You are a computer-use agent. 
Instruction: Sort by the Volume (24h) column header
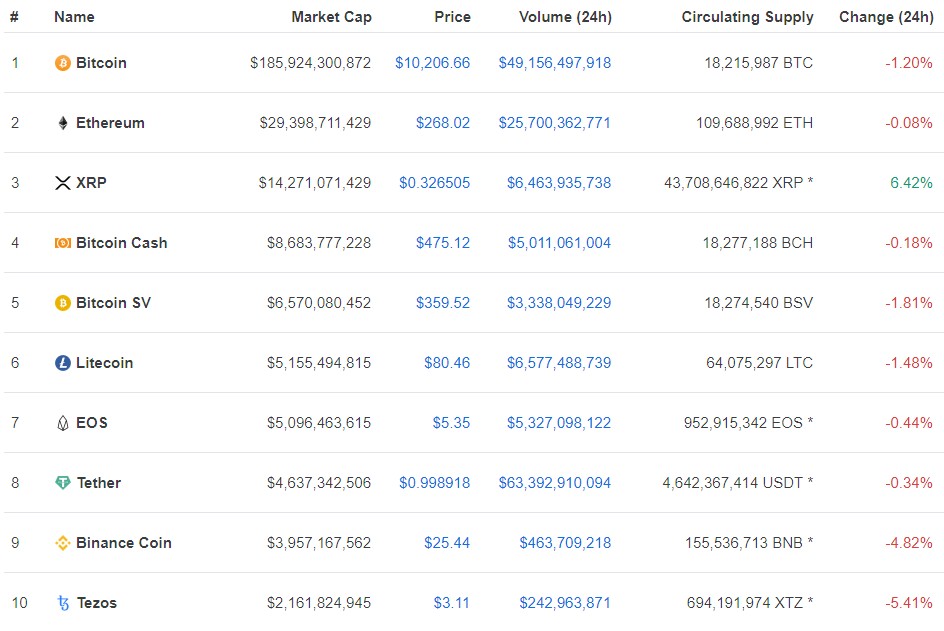(565, 17)
